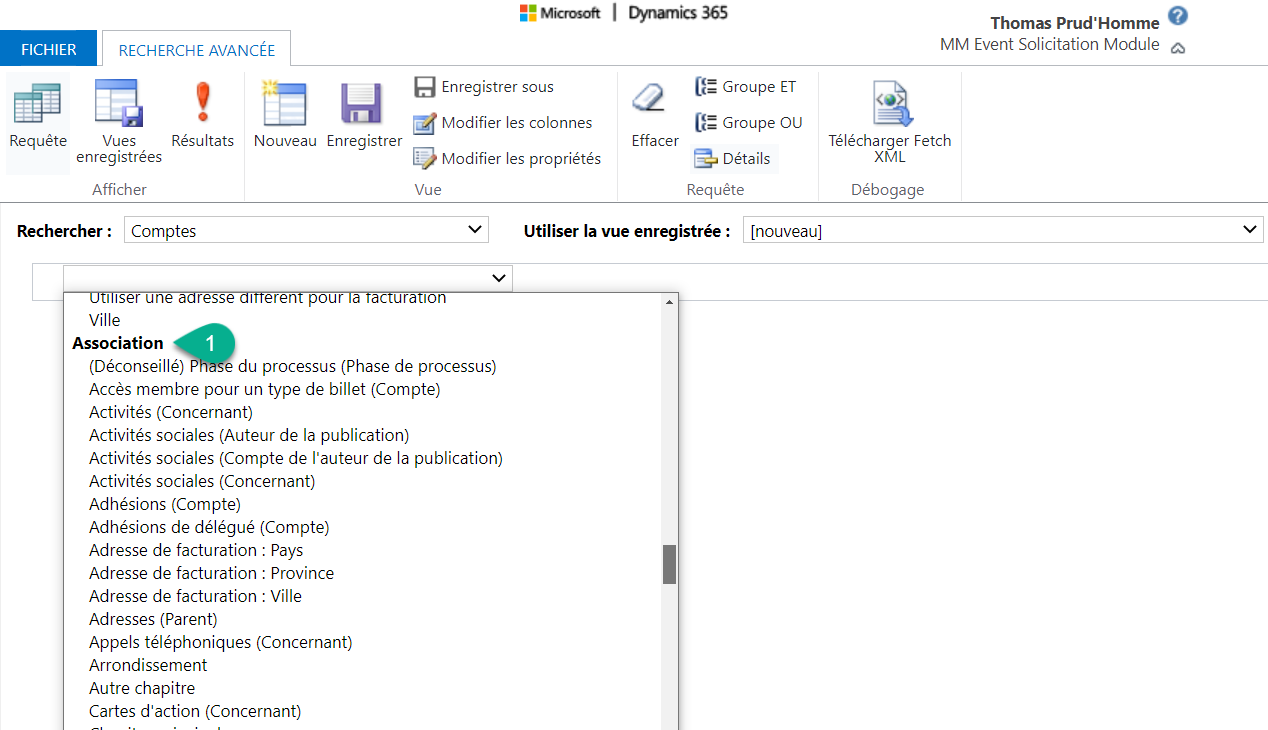Click the Enregistrer save icon
This screenshot has height=730, width=1268.
coord(364,104)
